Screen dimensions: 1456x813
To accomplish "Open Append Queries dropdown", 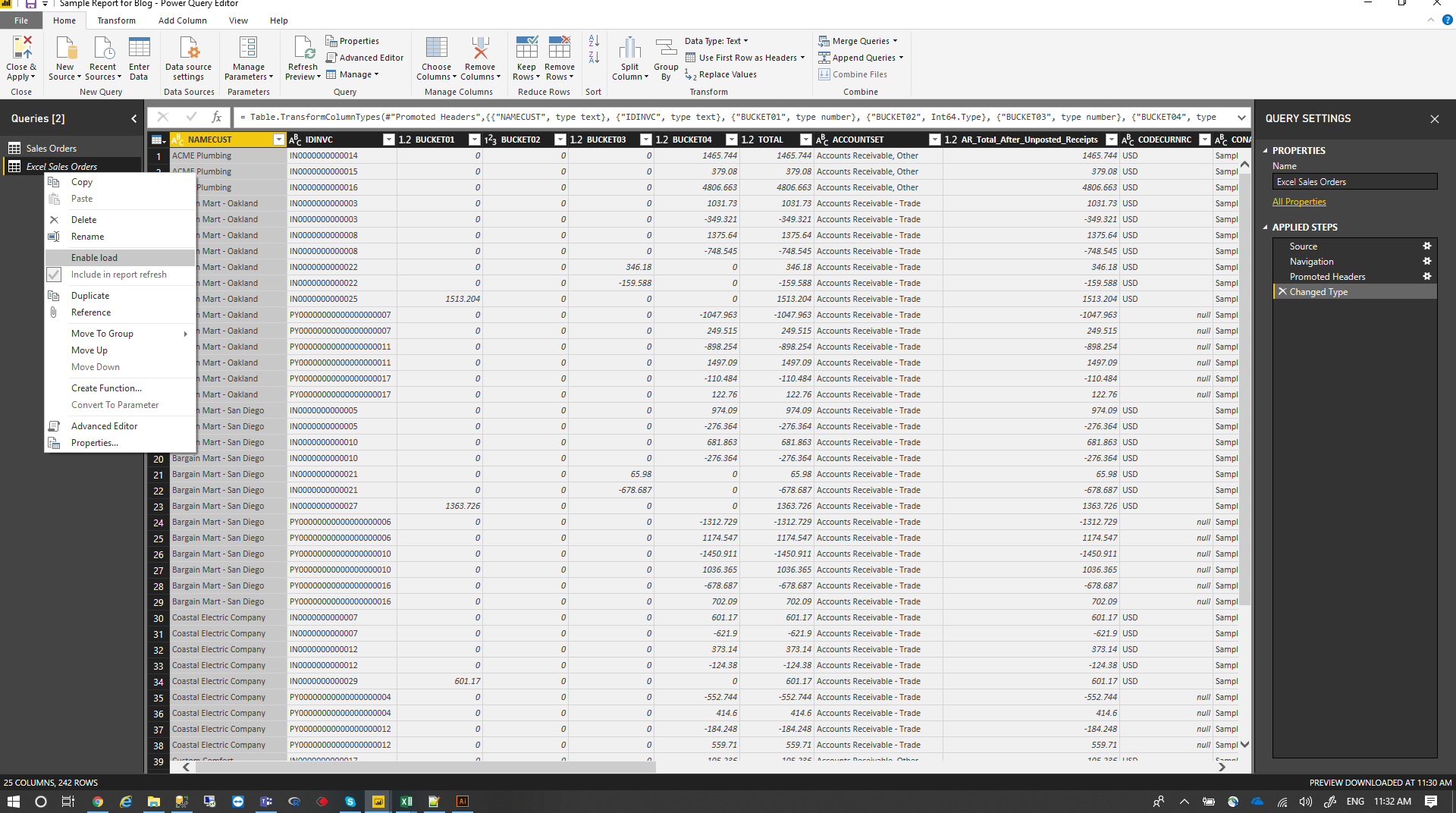I will 861,58.
